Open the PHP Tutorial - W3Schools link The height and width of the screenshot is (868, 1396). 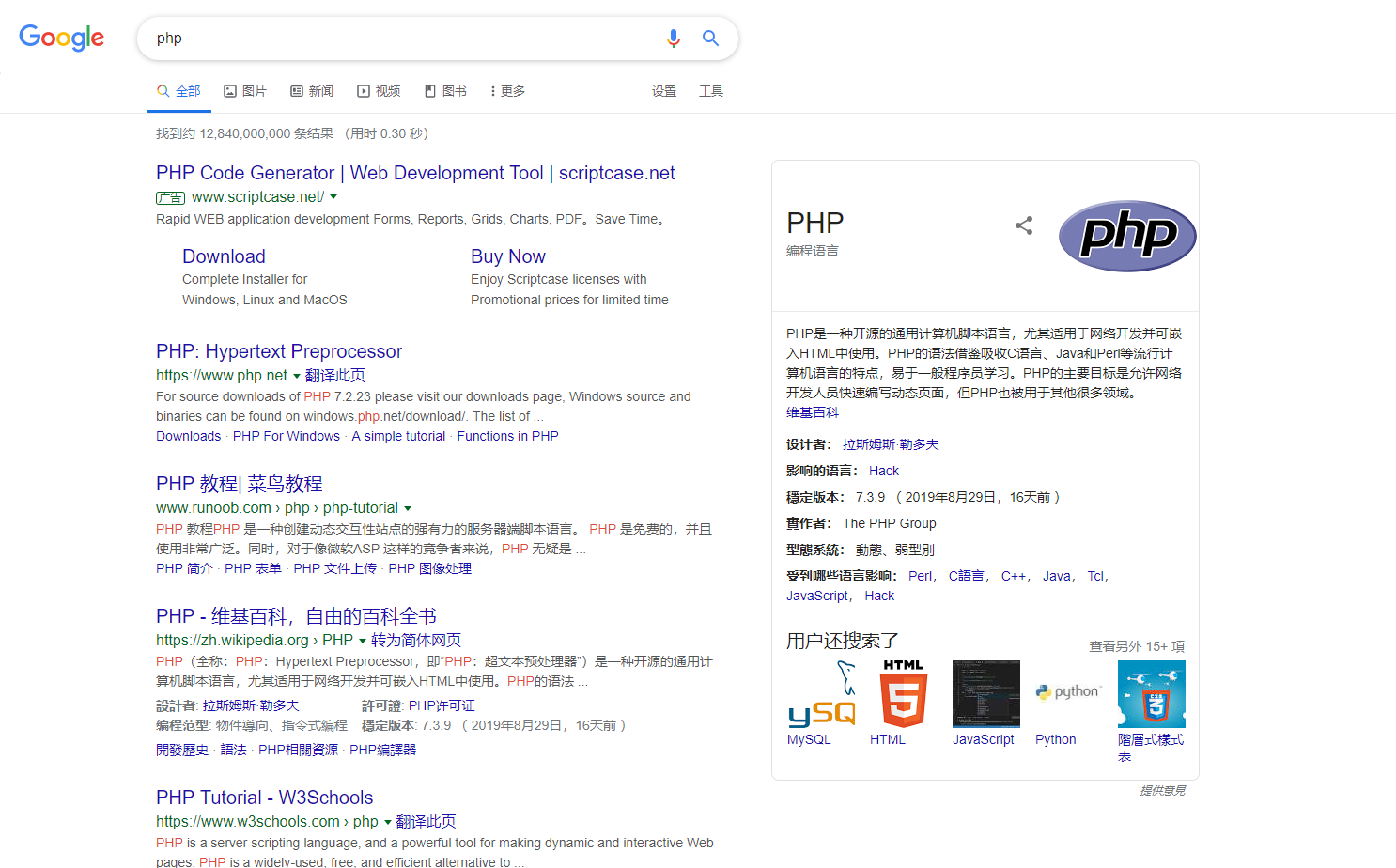pos(265,798)
